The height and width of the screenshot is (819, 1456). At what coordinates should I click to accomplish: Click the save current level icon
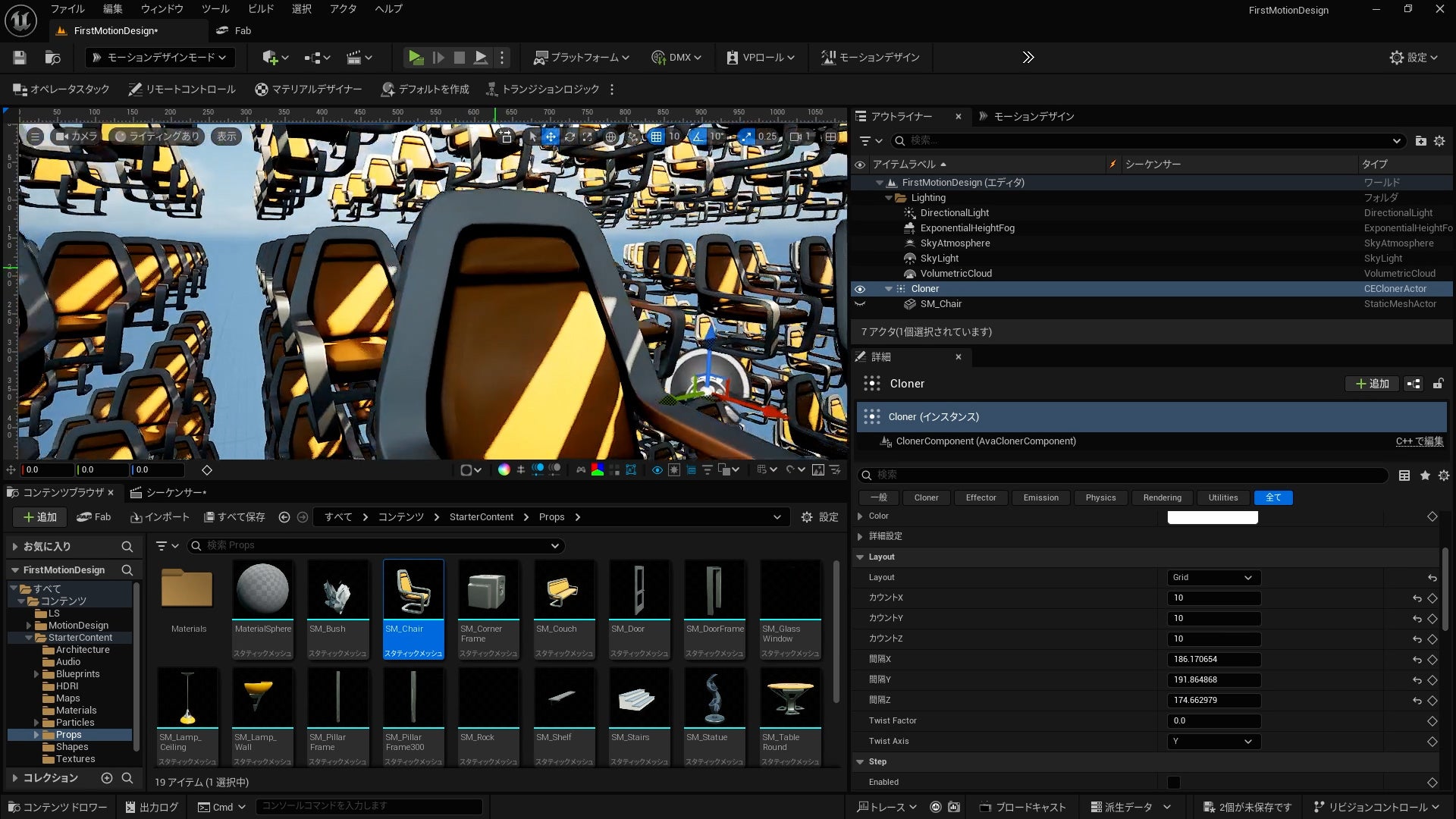point(20,58)
